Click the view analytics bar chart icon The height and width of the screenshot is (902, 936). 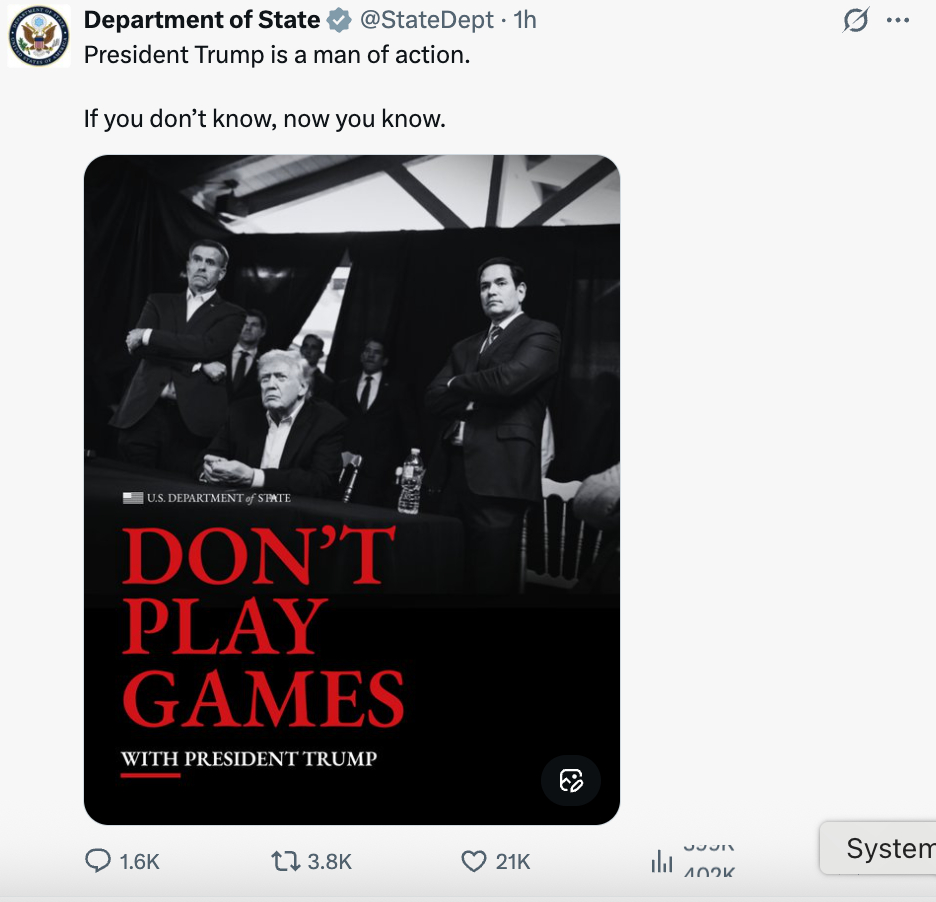(x=661, y=861)
